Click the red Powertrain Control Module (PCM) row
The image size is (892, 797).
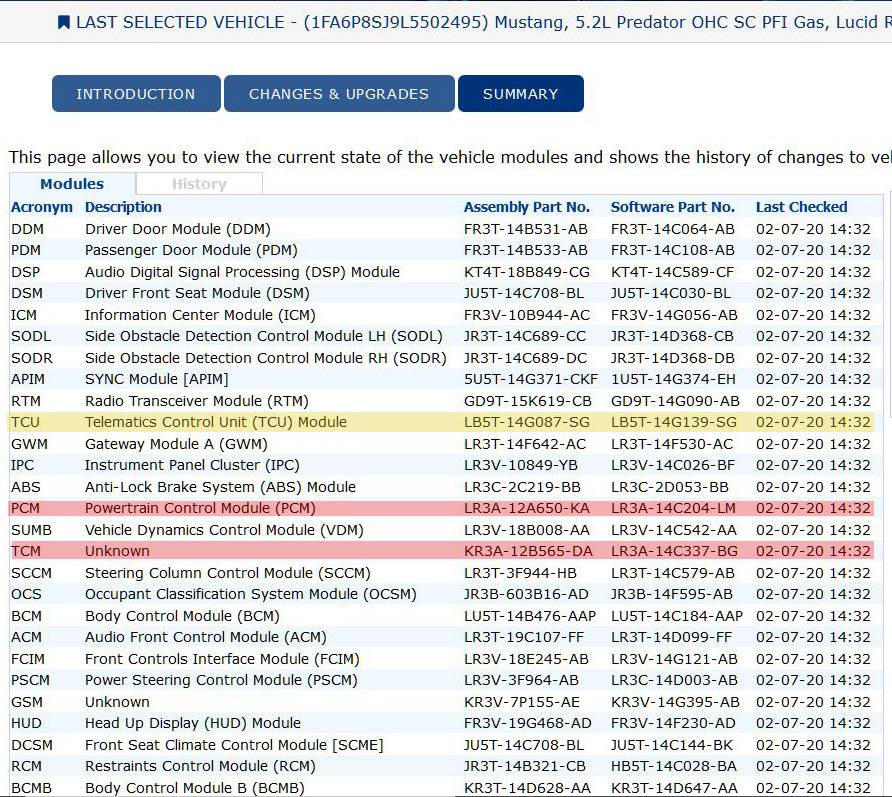click(x=441, y=508)
